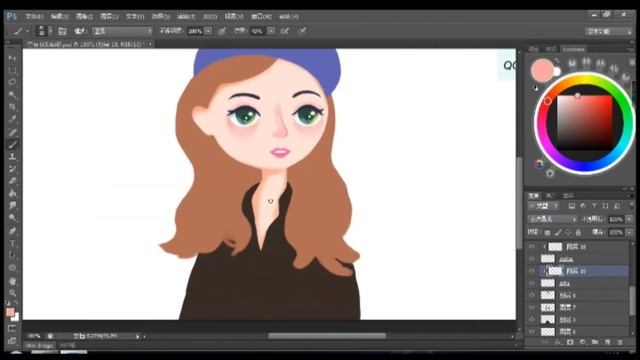
Task: Hide the top layer 图层 10
Action: pyautogui.click(x=531, y=247)
